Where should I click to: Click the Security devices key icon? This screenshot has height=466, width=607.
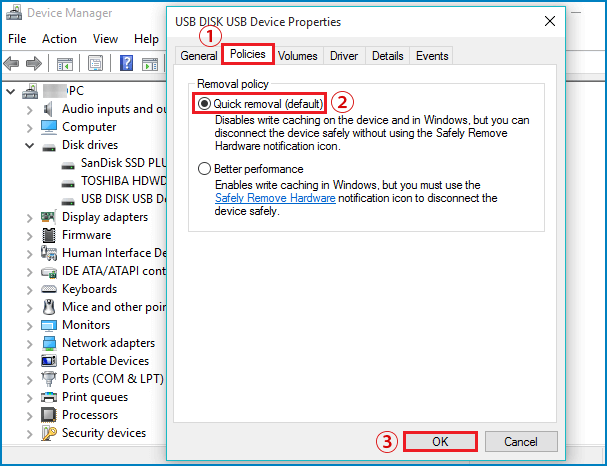click(49, 433)
